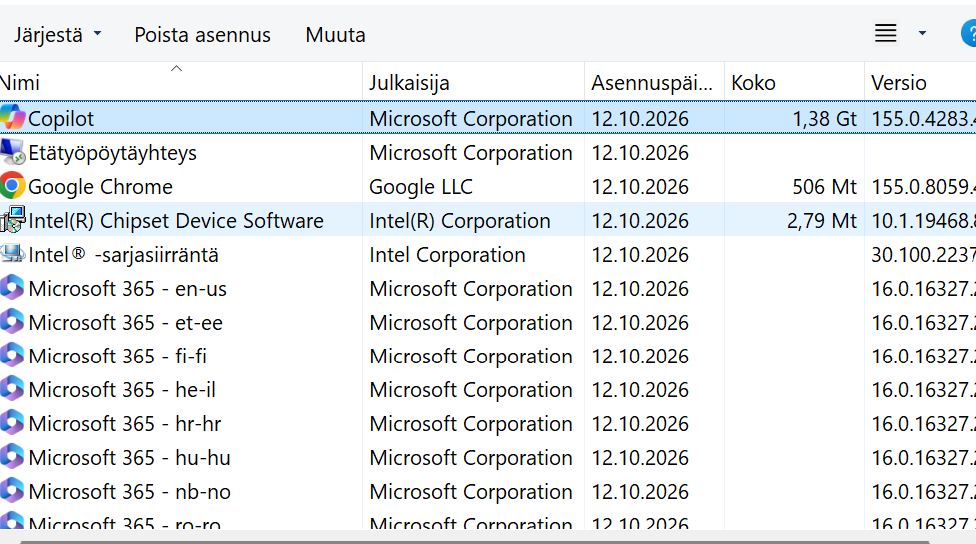Click the Google Chrome icon
The width and height of the screenshot is (976, 544).
12,186
